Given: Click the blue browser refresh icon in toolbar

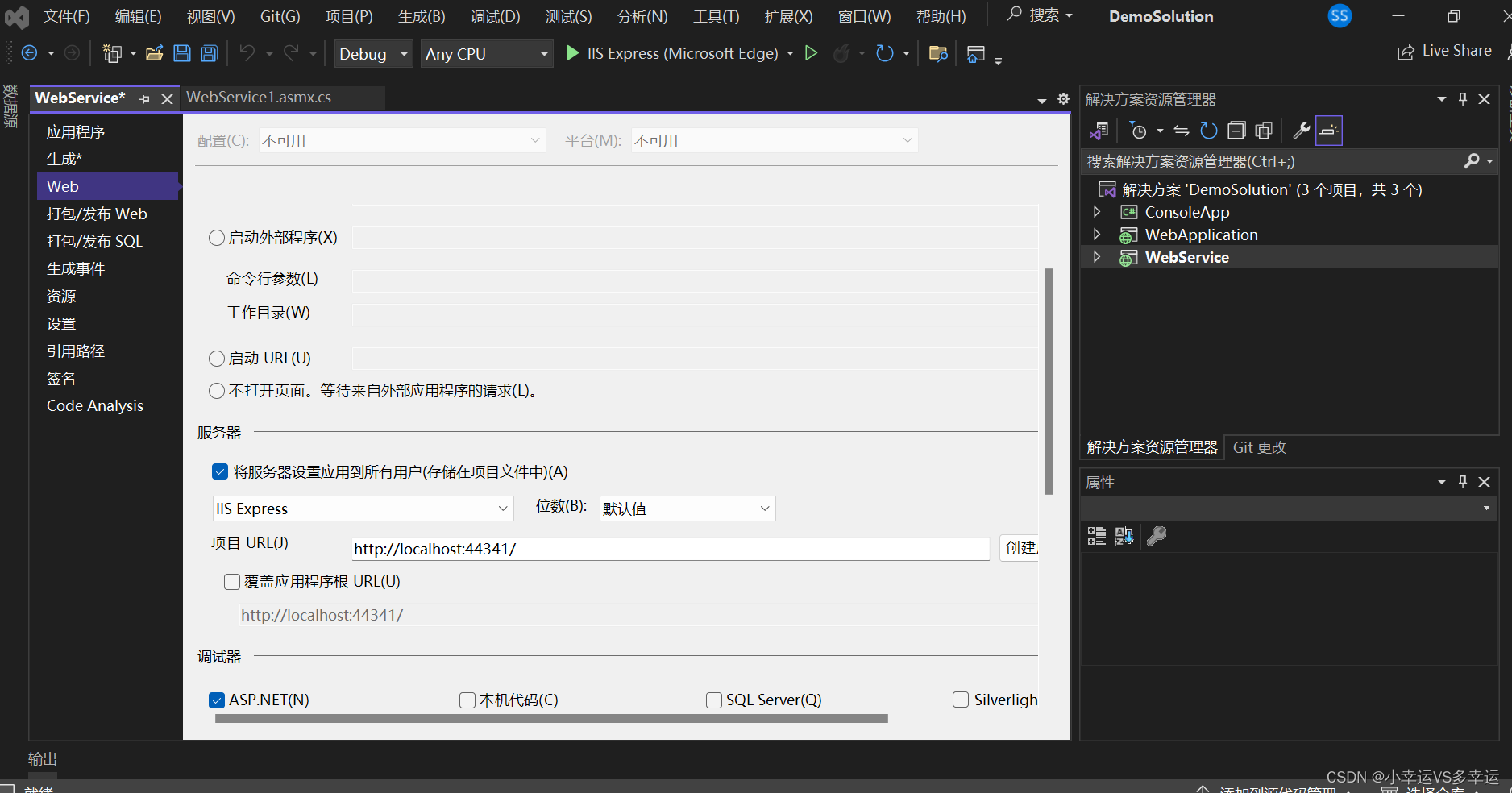Looking at the screenshot, I should [885, 53].
